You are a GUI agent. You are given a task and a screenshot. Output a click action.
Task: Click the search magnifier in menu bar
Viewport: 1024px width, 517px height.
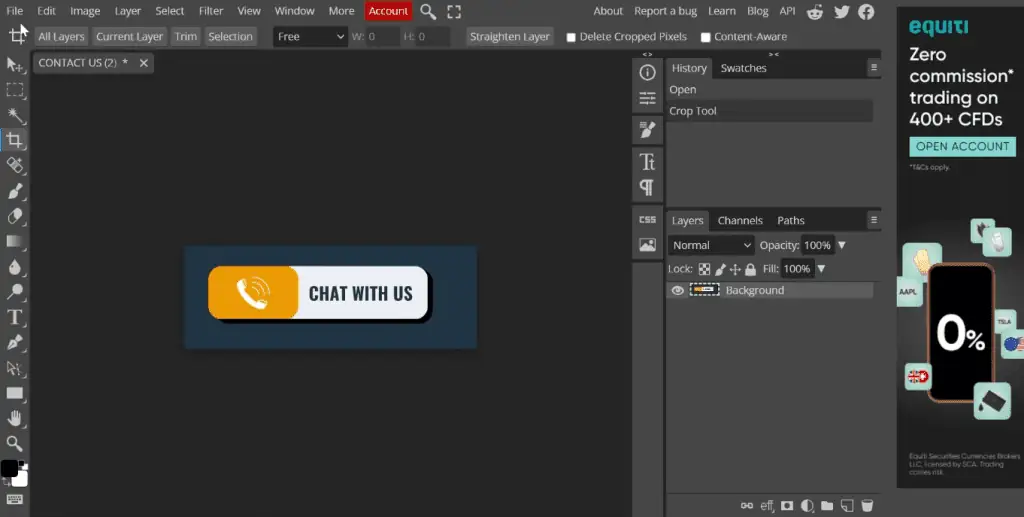428,11
